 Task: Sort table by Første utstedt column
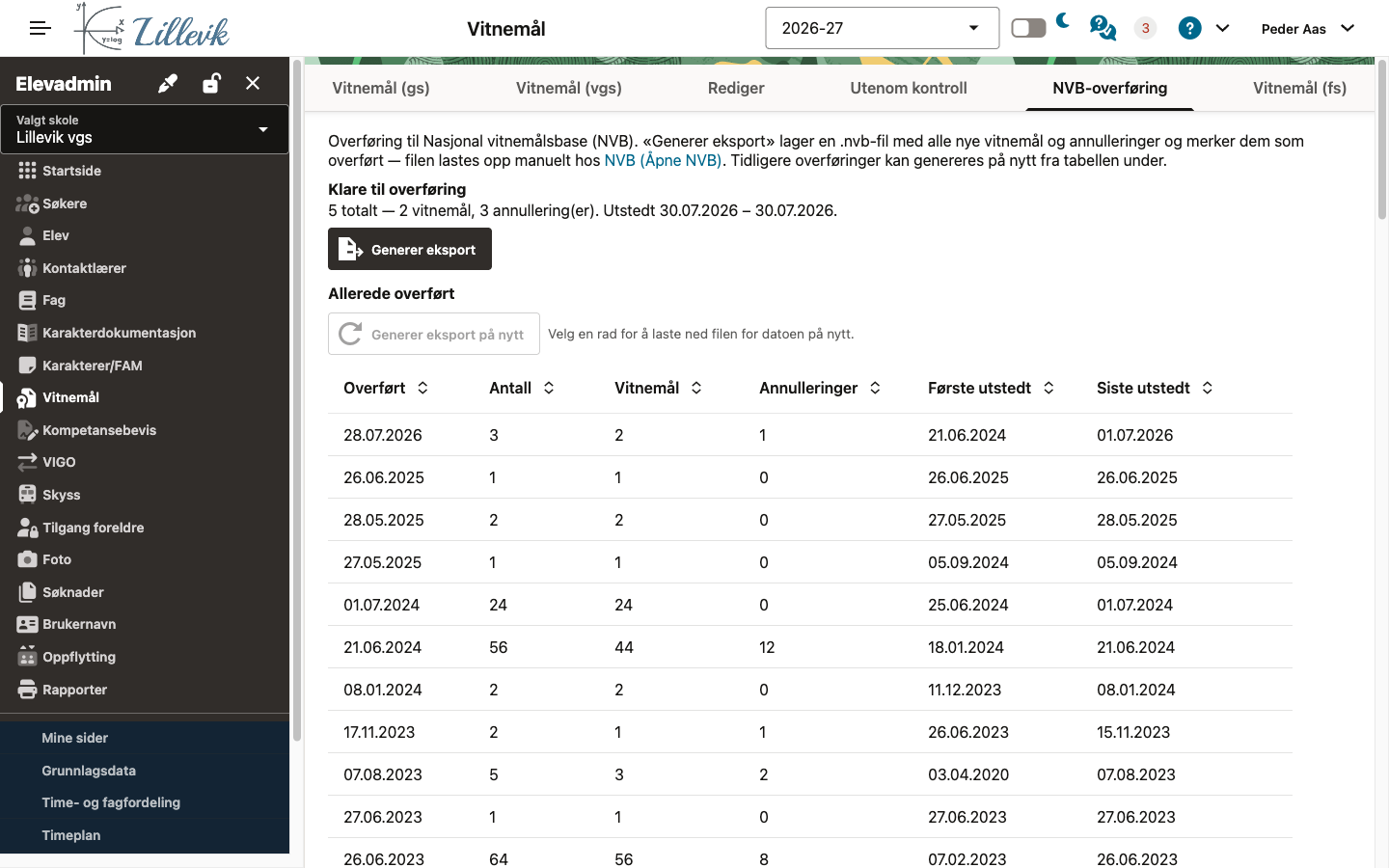click(1049, 388)
